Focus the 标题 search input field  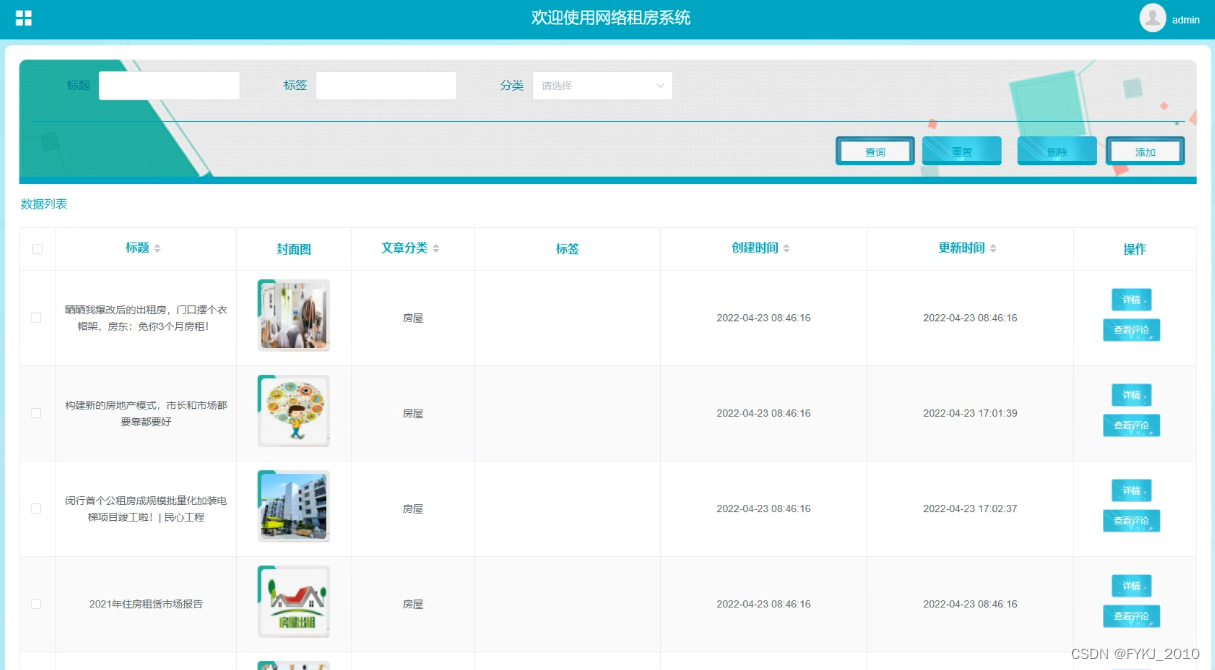click(169, 86)
